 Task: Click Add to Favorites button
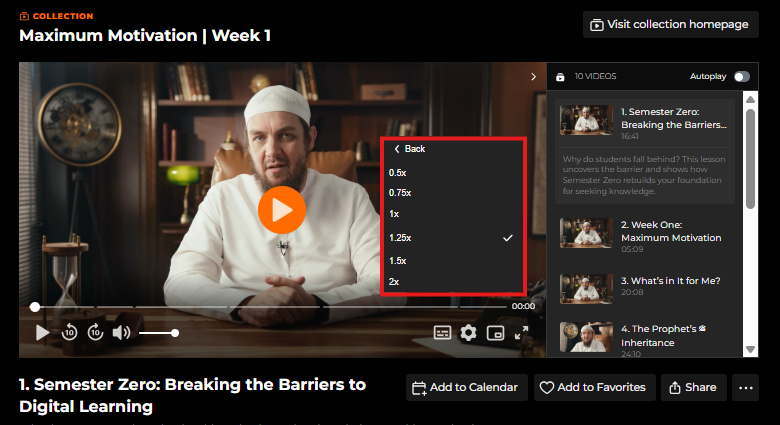594,388
